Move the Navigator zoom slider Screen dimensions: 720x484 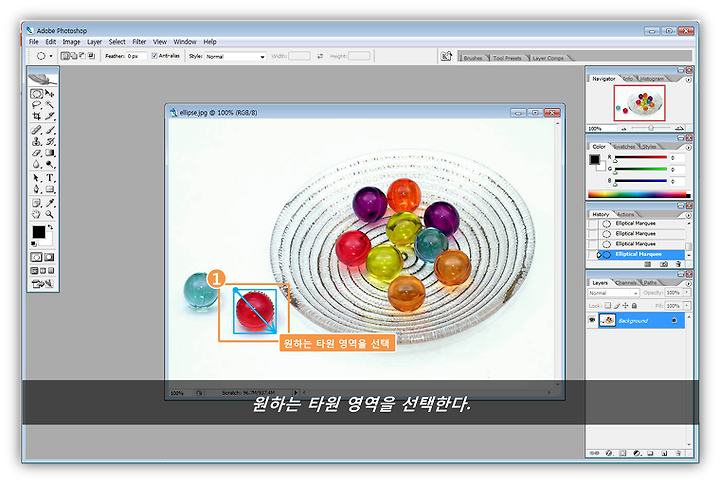pyautogui.click(x=651, y=128)
